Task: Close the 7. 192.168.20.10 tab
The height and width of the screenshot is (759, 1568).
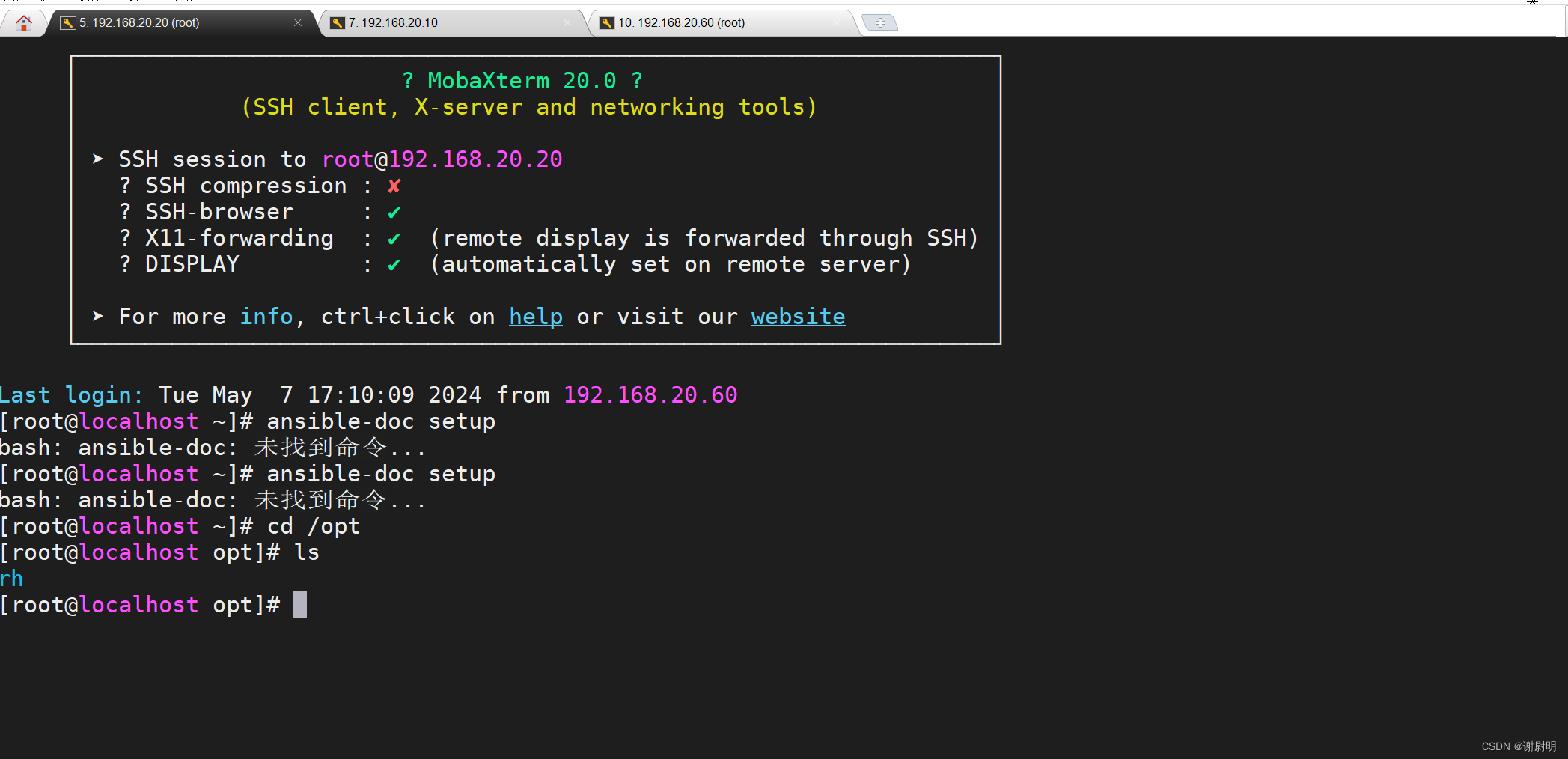Action: [x=567, y=23]
